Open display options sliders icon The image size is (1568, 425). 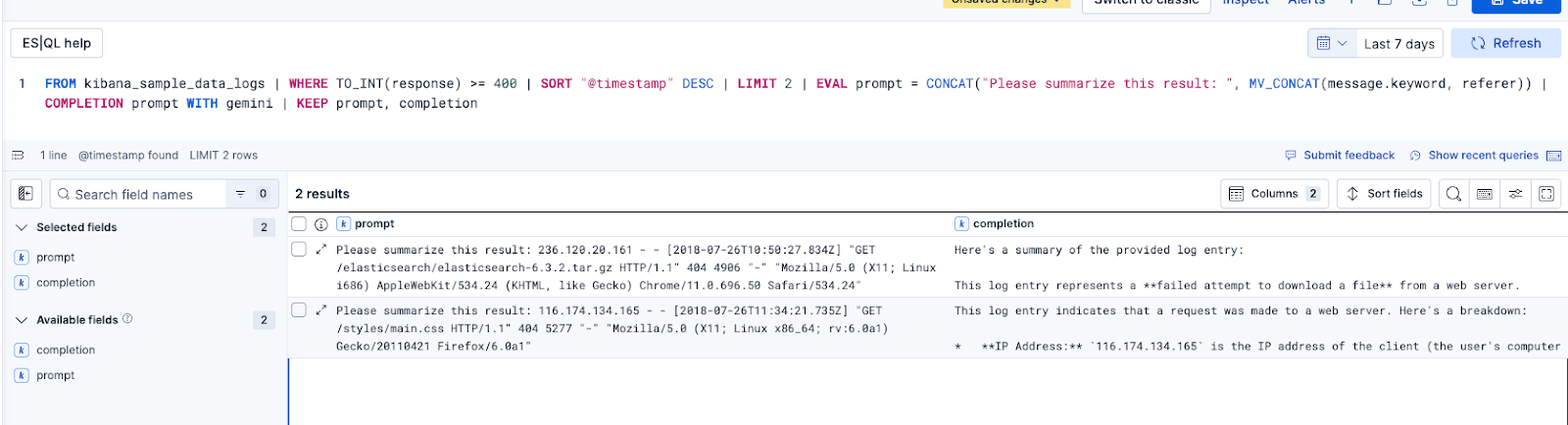tap(1515, 194)
